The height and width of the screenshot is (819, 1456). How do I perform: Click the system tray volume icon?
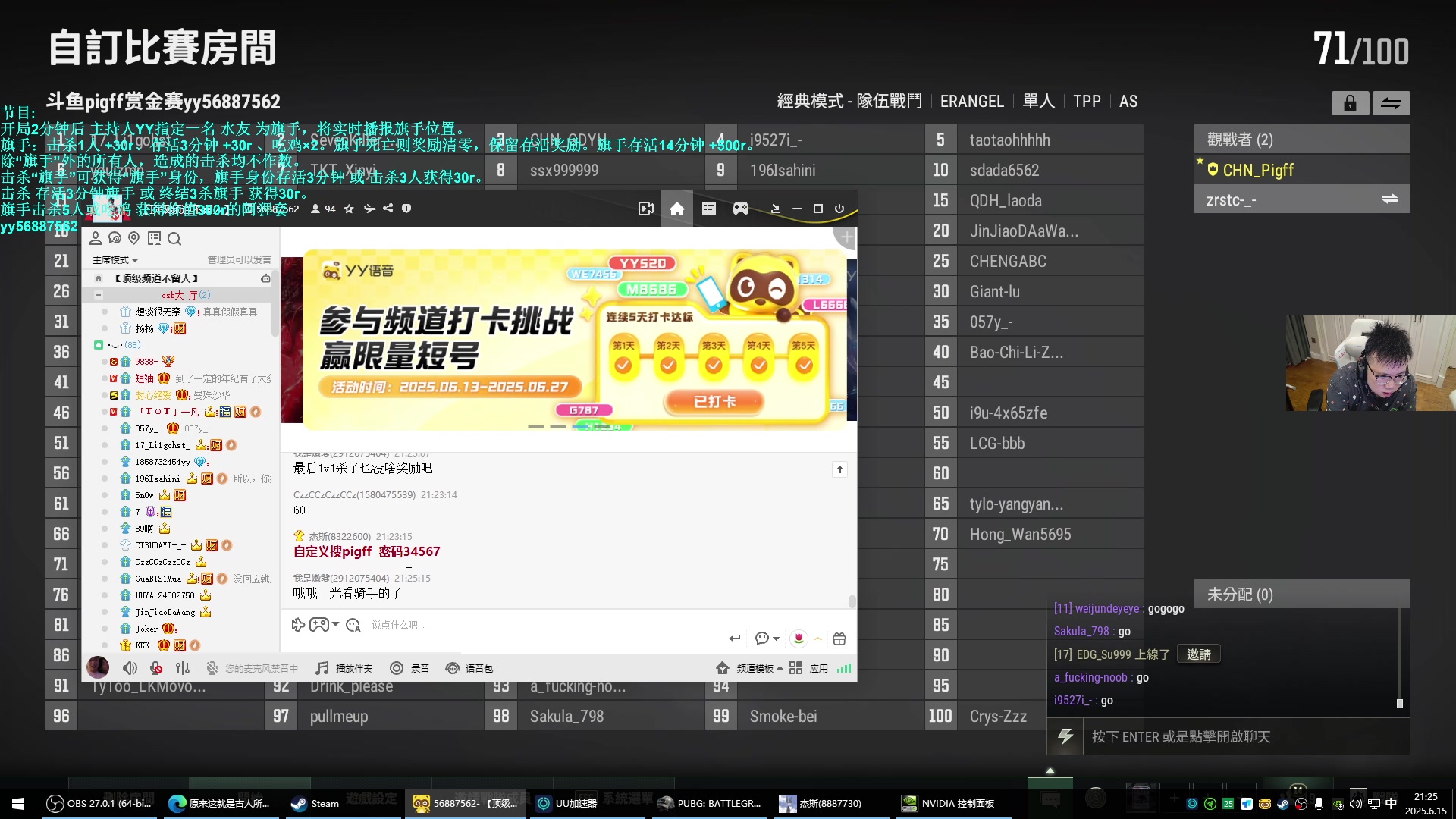point(1355,804)
